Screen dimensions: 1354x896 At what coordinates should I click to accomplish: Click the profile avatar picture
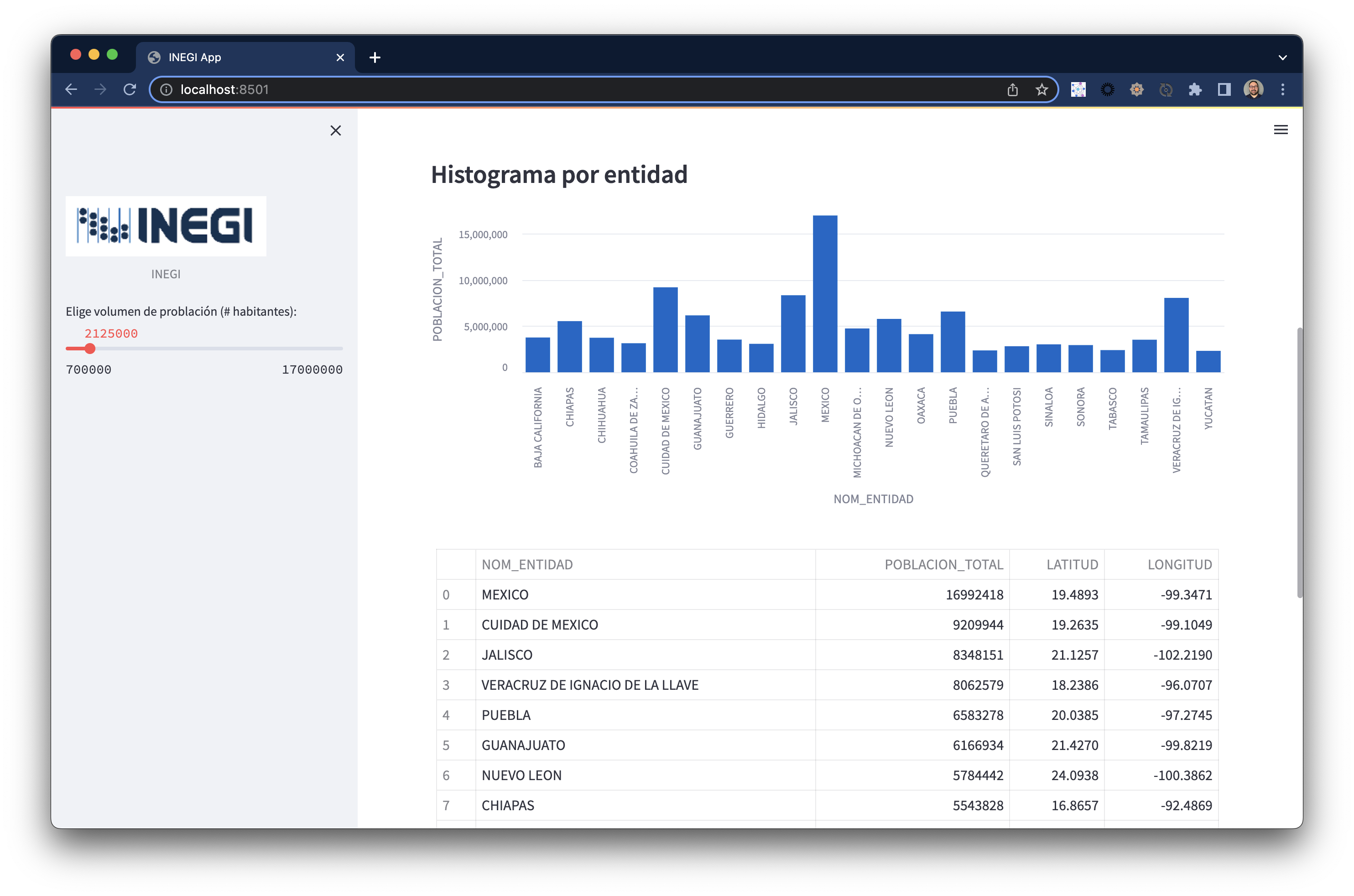click(x=1254, y=90)
